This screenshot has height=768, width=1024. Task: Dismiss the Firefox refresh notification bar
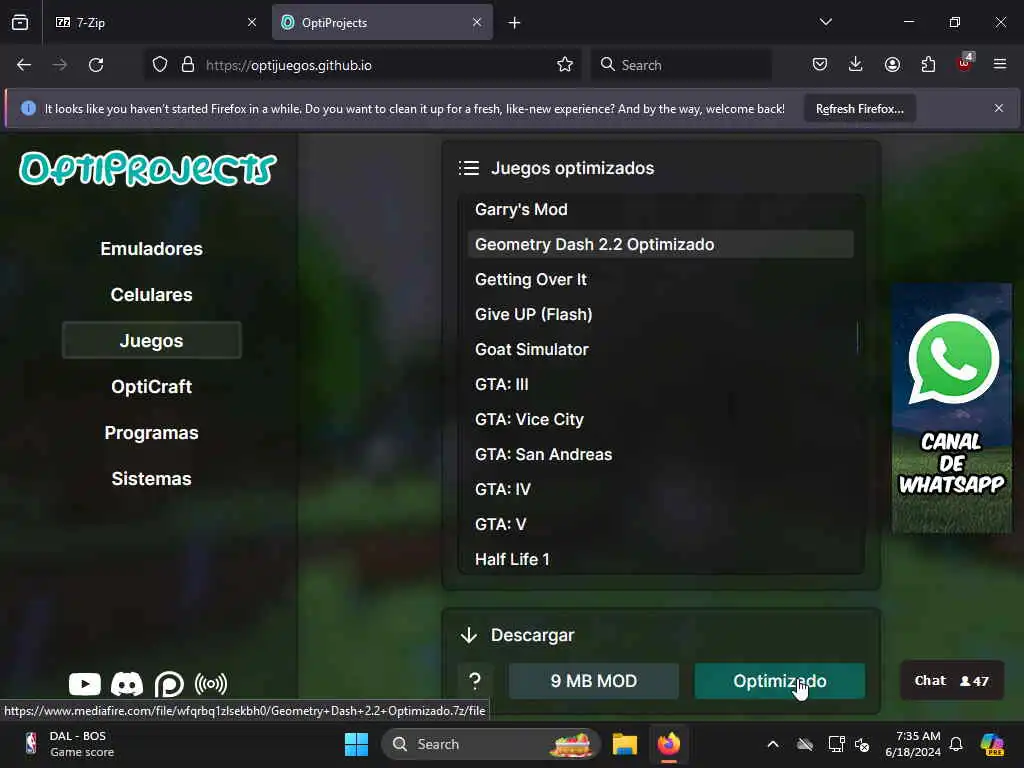999,108
